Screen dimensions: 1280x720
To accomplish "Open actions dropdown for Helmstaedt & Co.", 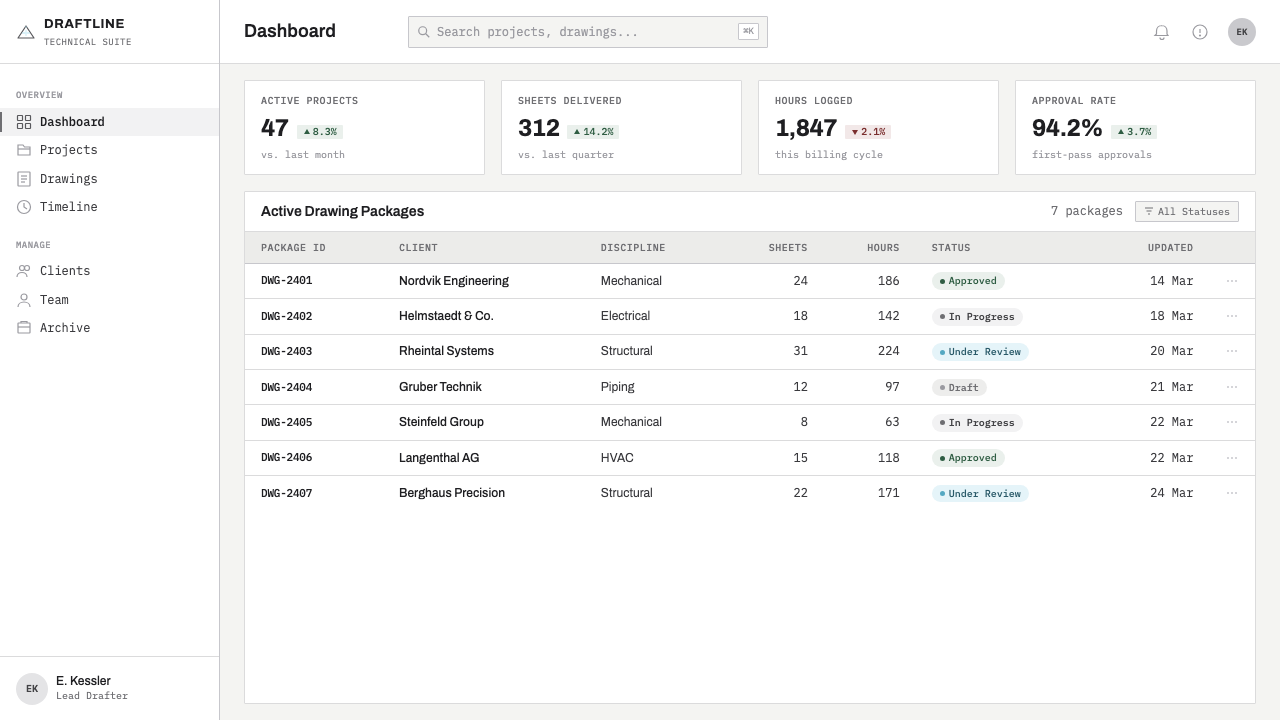I will [x=1232, y=316].
